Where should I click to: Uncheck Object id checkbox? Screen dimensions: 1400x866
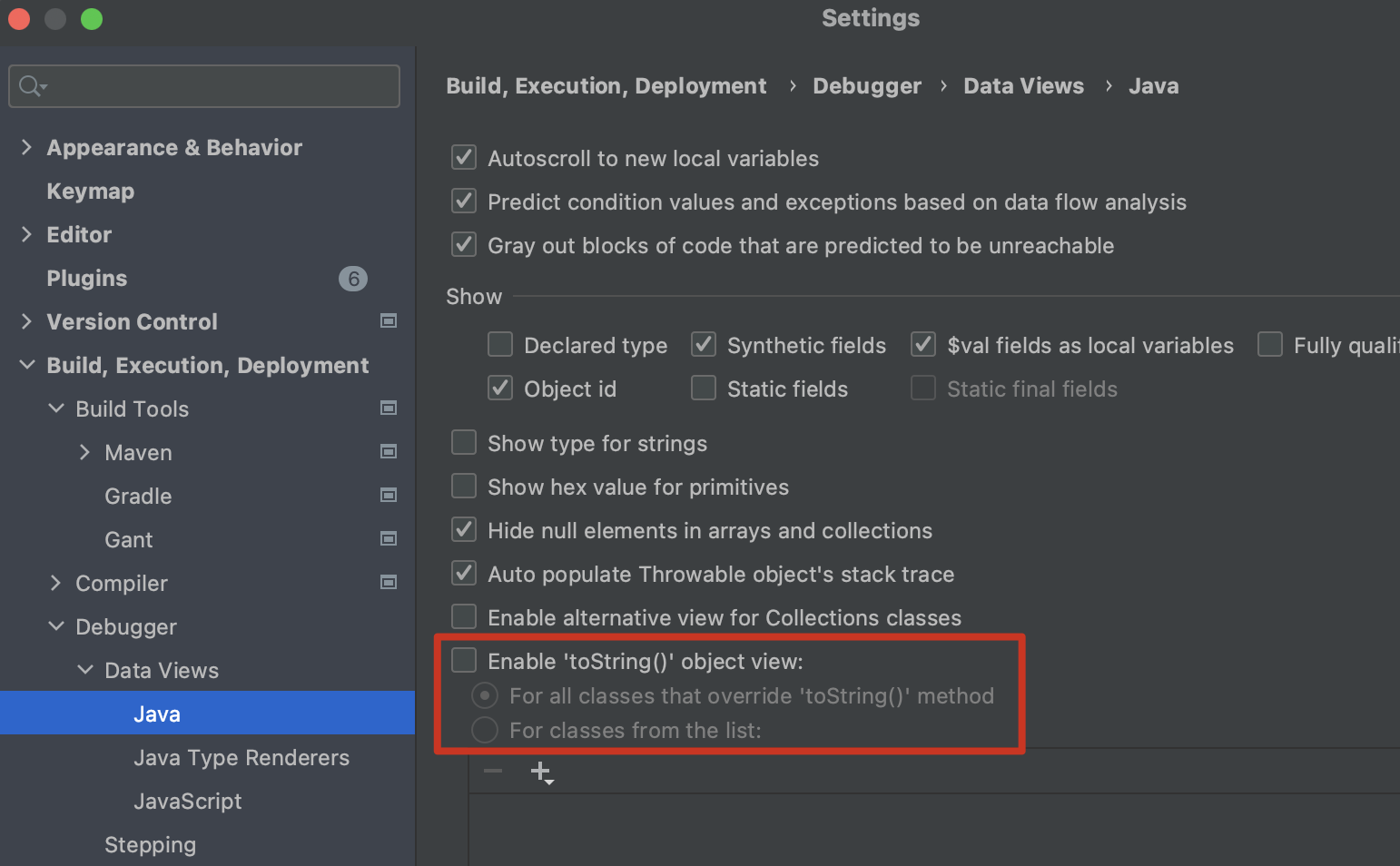pos(500,388)
